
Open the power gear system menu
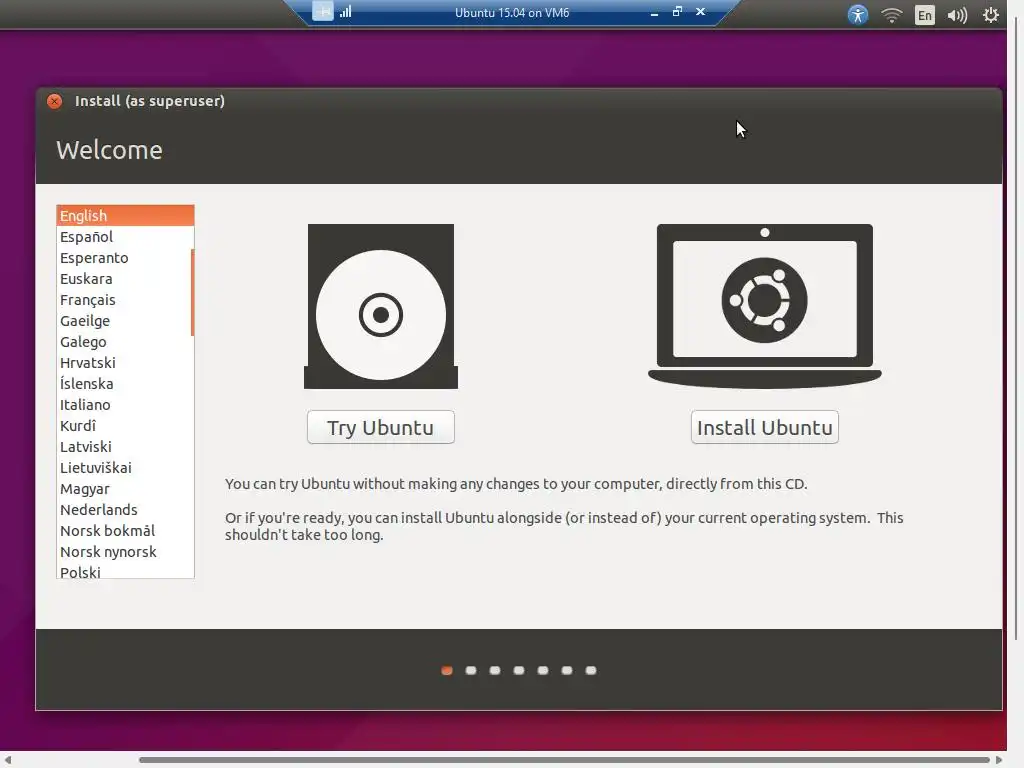991,14
